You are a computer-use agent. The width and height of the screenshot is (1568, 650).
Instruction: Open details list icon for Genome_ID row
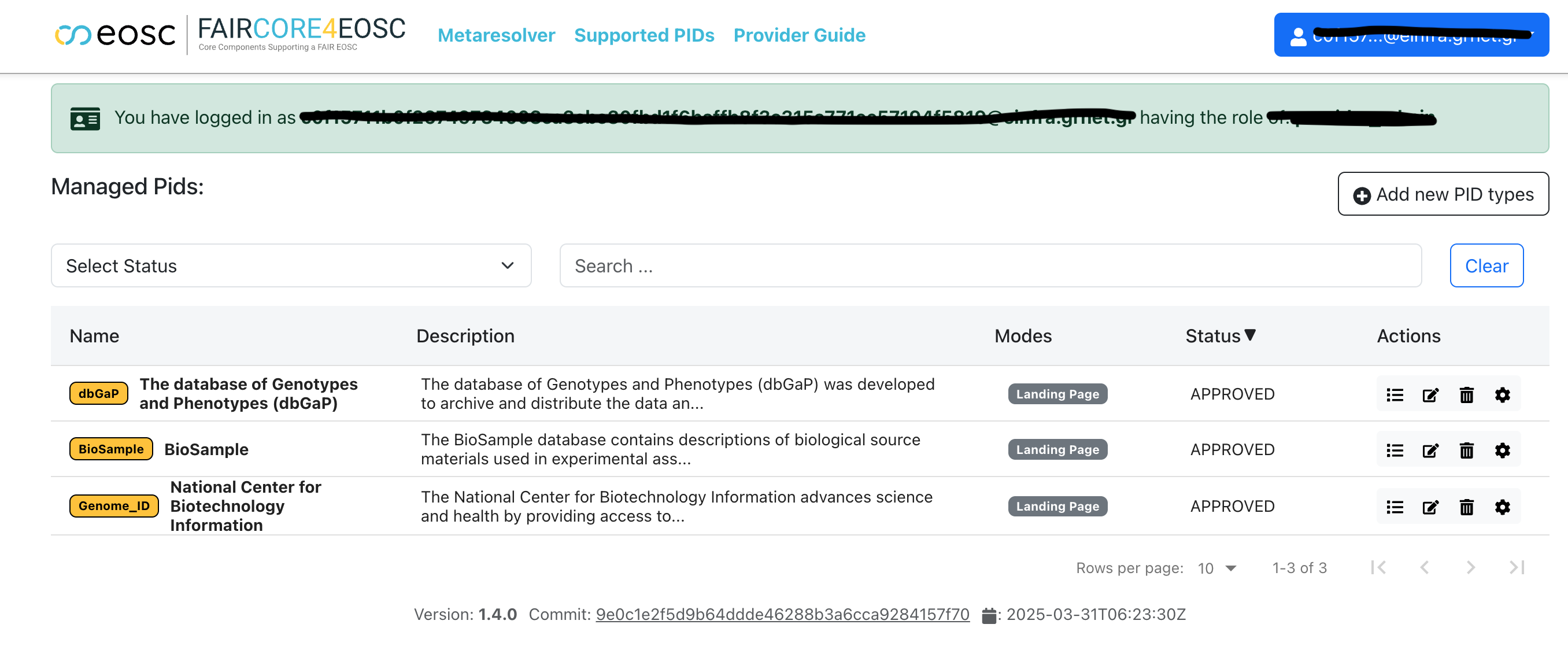[x=1395, y=507]
